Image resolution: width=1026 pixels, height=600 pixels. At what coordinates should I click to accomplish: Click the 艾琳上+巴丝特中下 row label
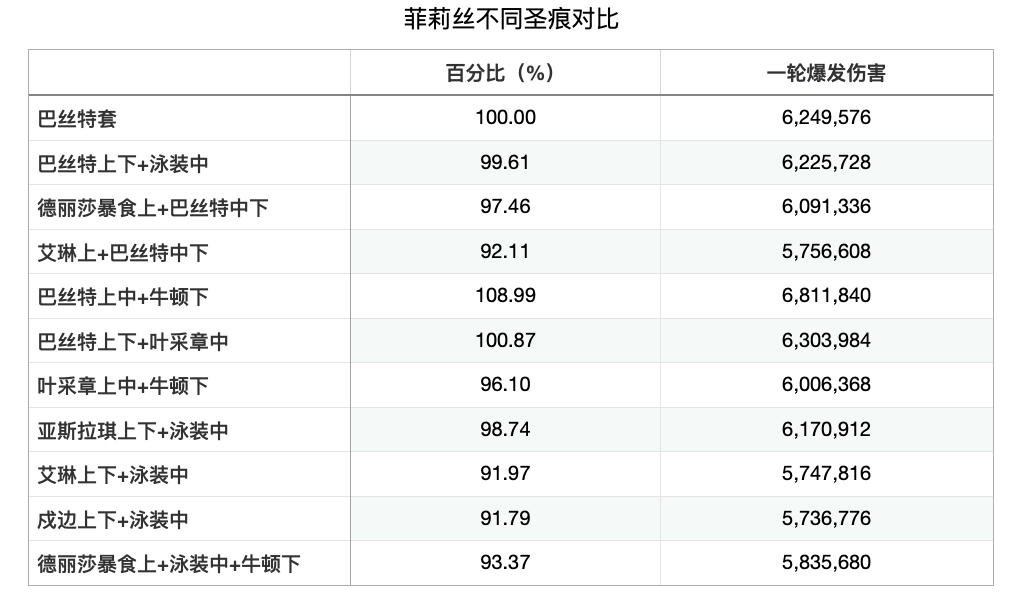123,252
